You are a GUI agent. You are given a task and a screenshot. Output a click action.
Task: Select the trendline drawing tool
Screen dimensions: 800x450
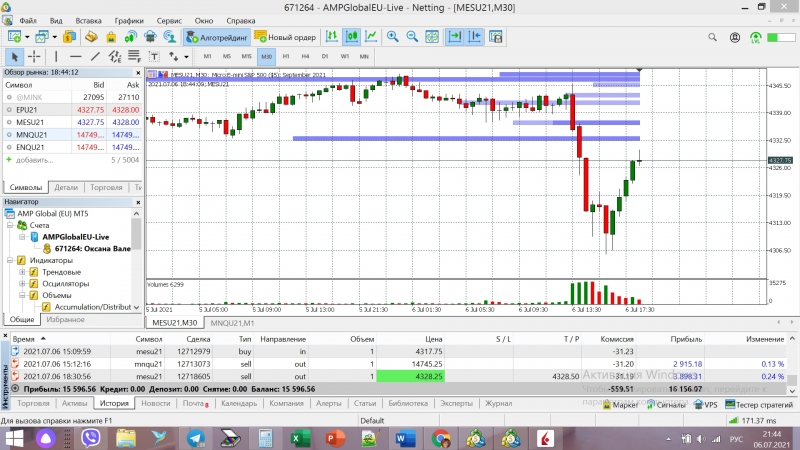click(x=95, y=57)
